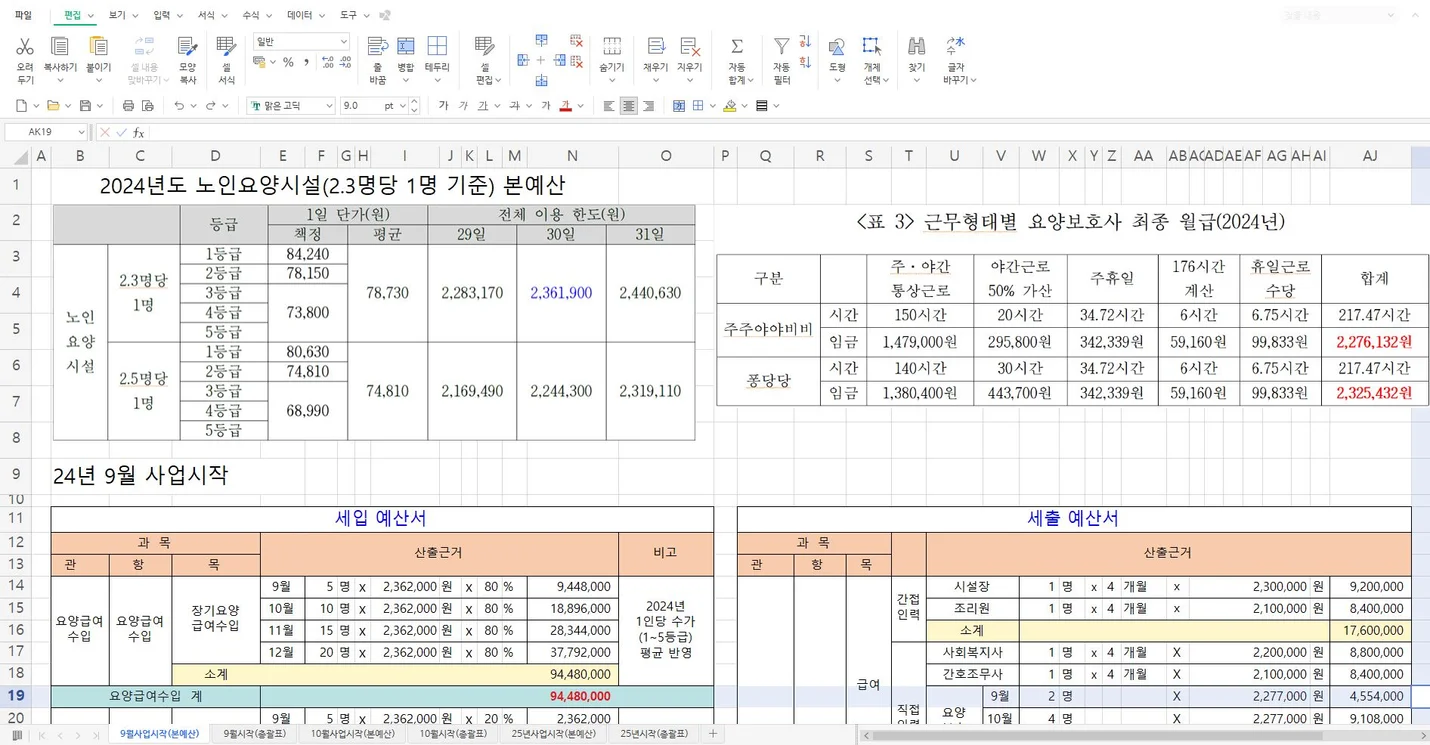
Task: Click the 지우기 clear icon
Action: coord(689,46)
